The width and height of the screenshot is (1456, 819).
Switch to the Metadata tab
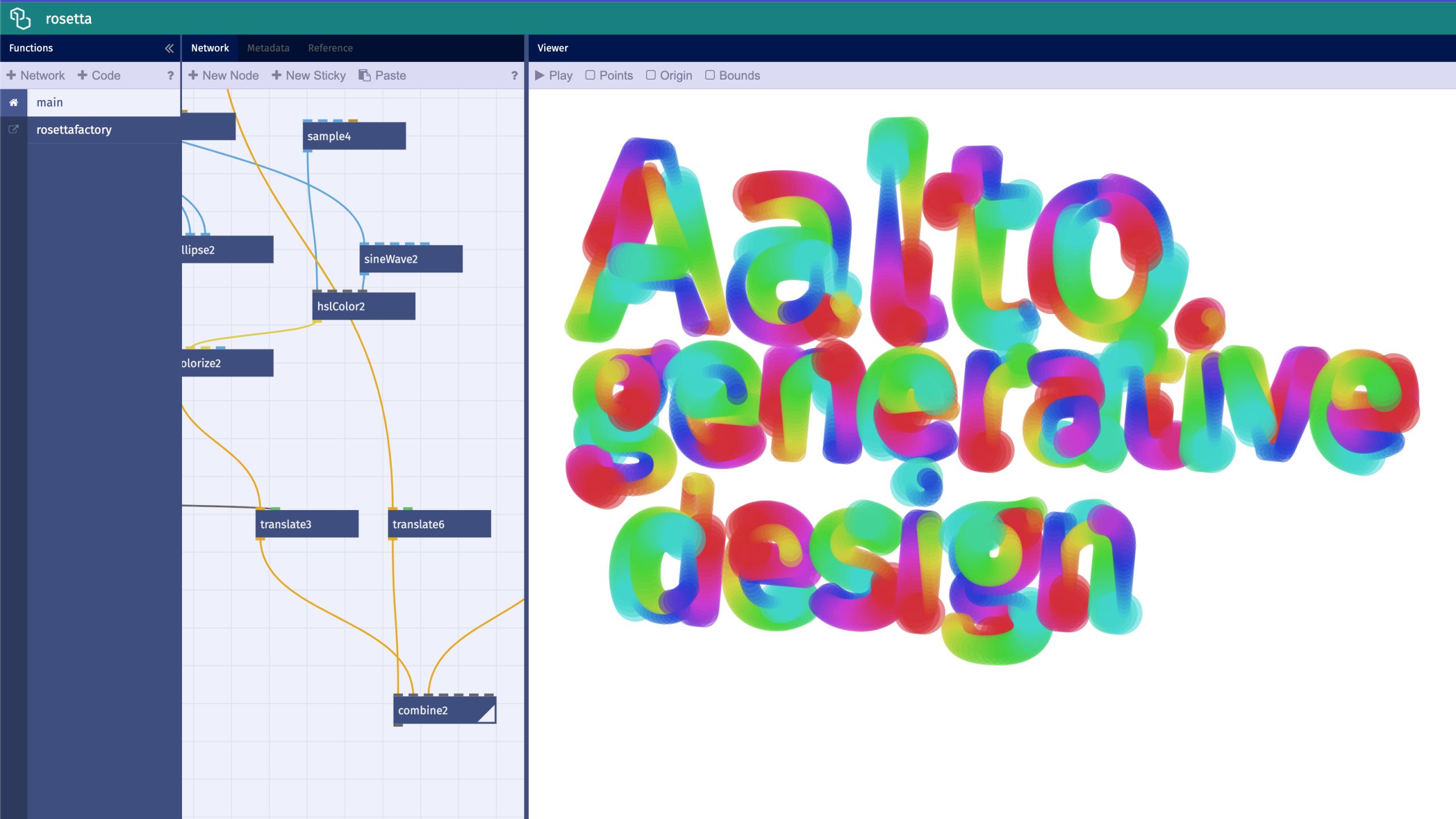point(268,48)
